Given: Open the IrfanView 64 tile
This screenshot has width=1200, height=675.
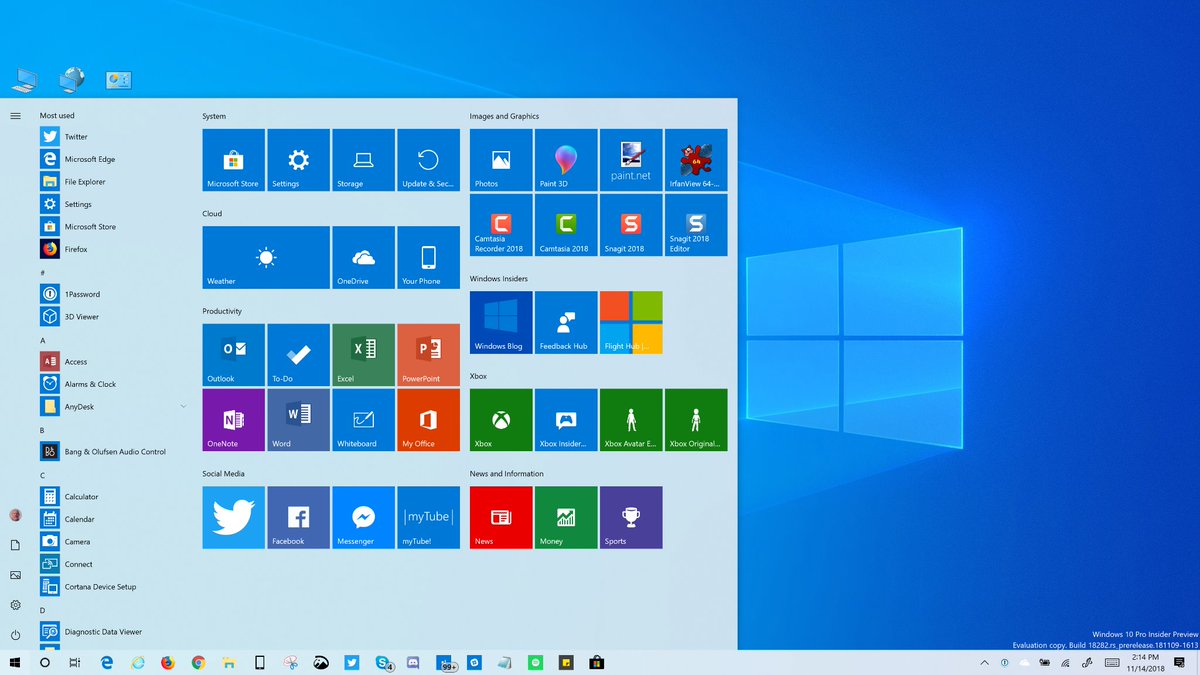Looking at the screenshot, I should pos(696,160).
